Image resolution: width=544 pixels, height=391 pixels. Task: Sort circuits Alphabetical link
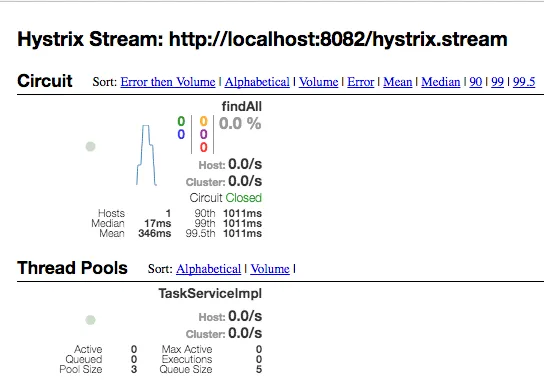click(257, 82)
